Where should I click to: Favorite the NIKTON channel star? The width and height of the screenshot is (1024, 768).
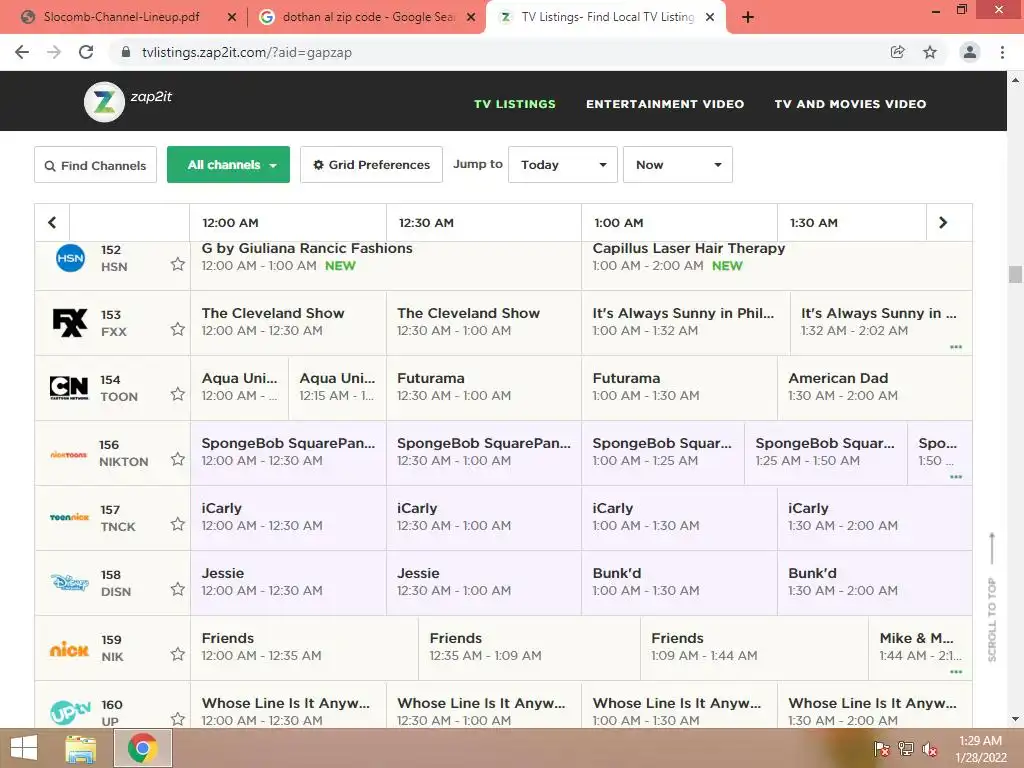click(x=178, y=459)
